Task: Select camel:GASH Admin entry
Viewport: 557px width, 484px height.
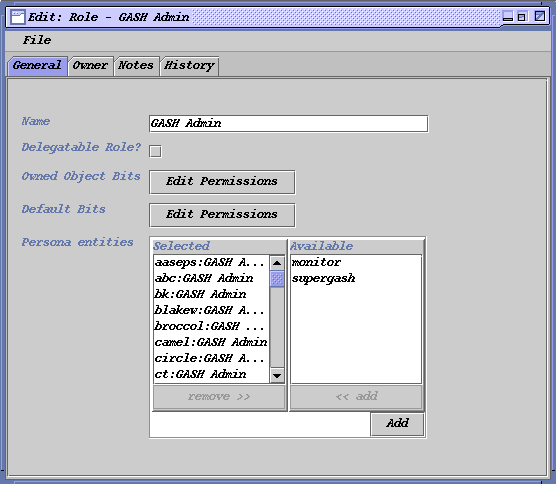Action: click(211, 342)
